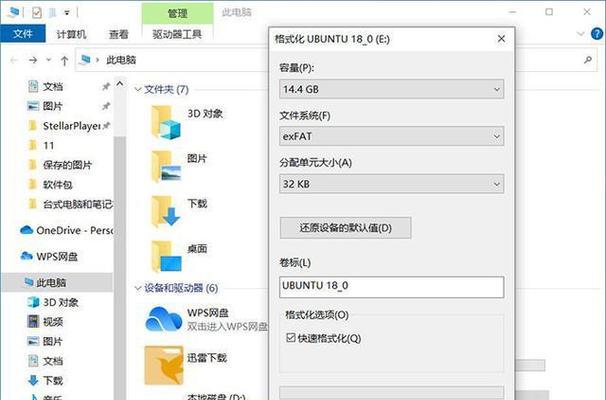Maximize the 此电脑 Explorer window

click(x=549, y=12)
